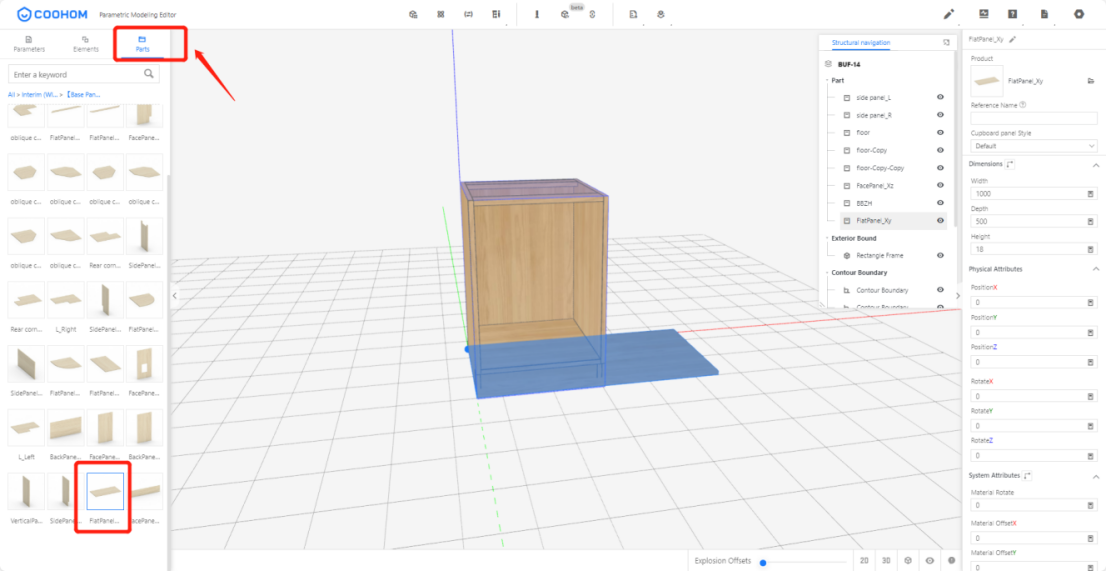Click the Explosion Offsets slider handle

pyautogui.click(x=763, y=562)
